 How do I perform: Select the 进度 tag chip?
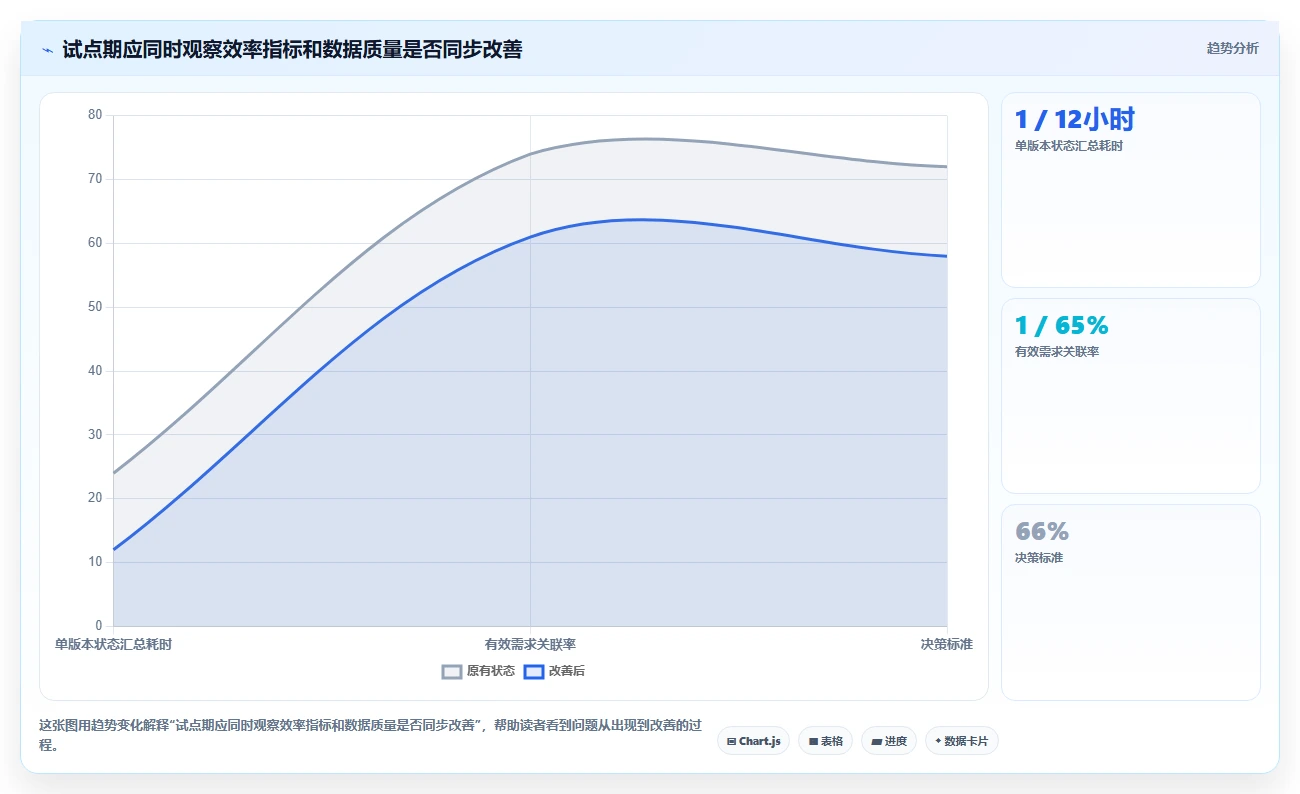(888, 741)
